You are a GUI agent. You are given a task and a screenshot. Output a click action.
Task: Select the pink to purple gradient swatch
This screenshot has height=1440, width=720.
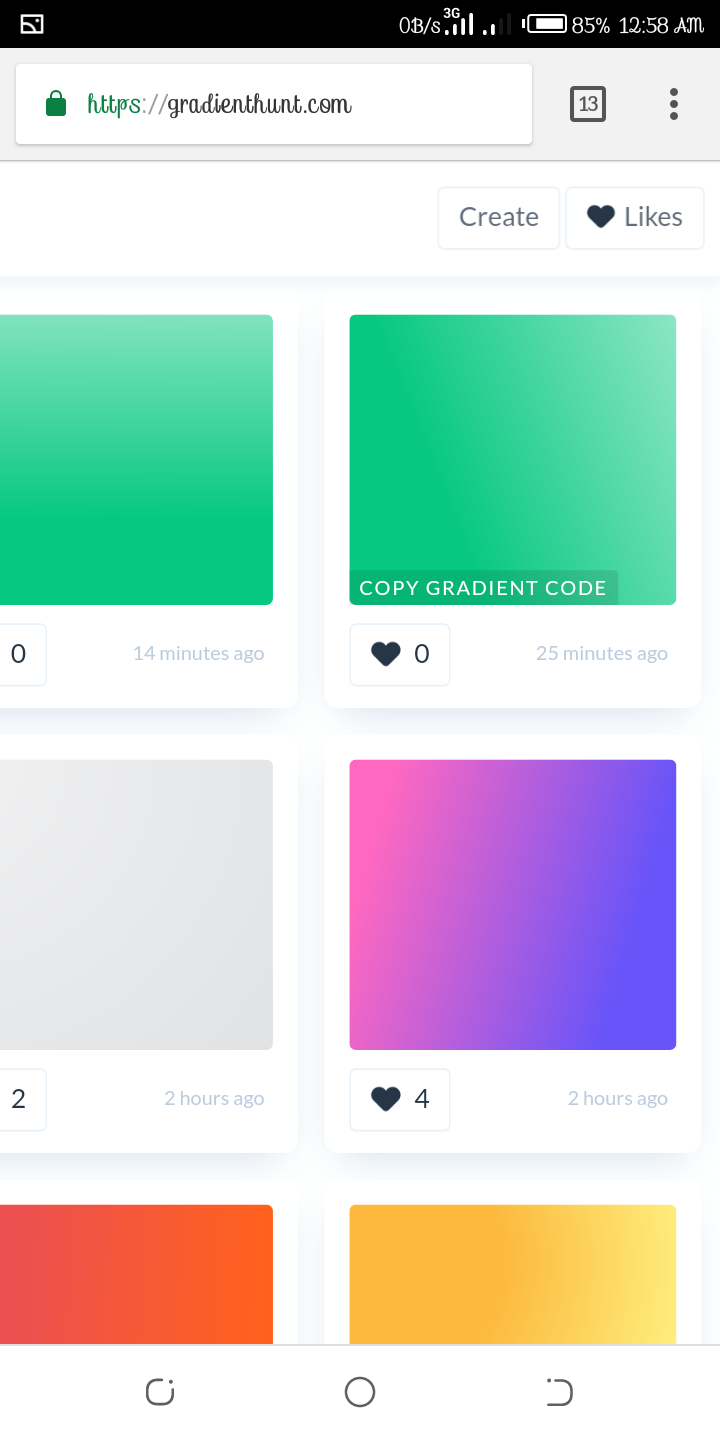point(513,905)
